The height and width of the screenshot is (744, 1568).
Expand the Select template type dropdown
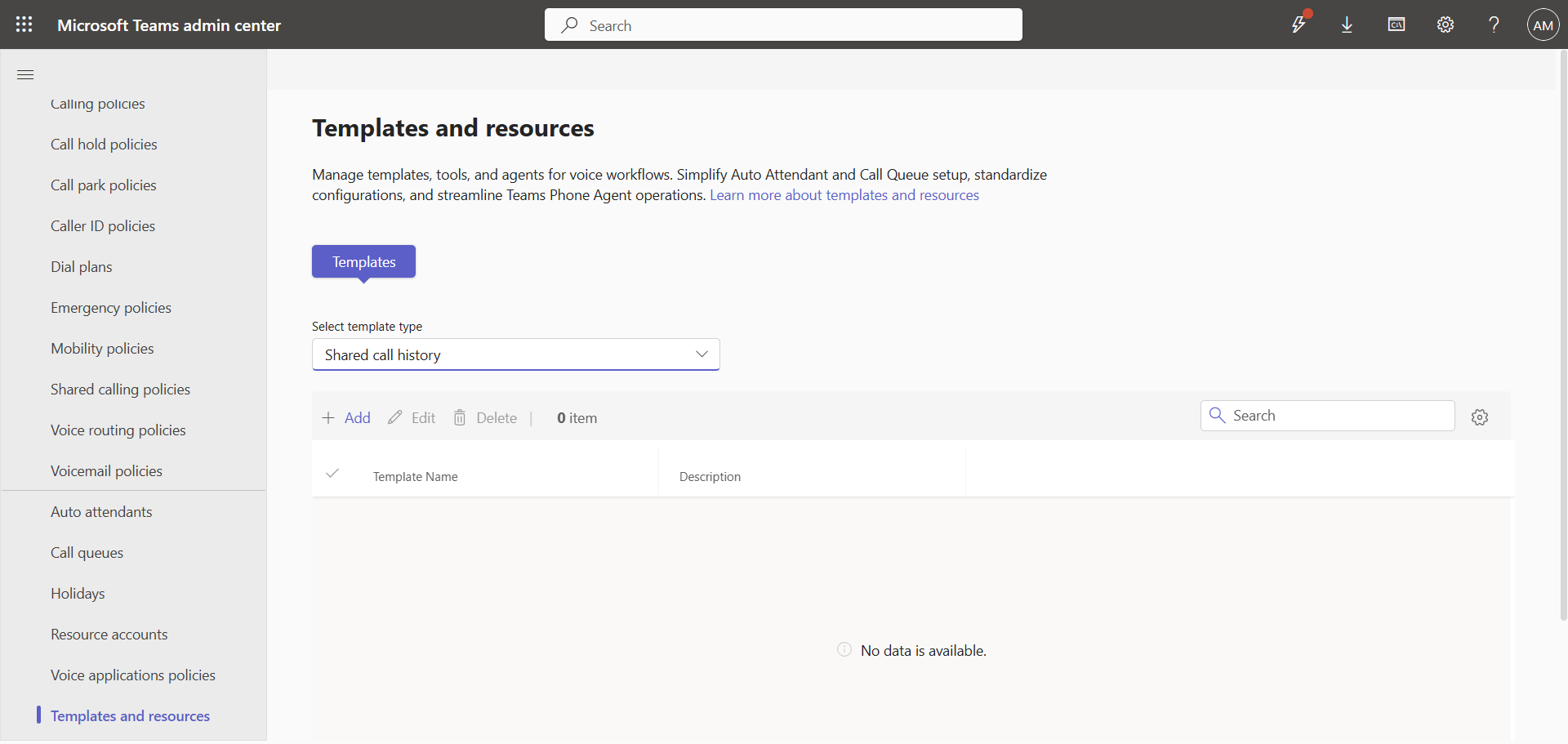(515, 354)
